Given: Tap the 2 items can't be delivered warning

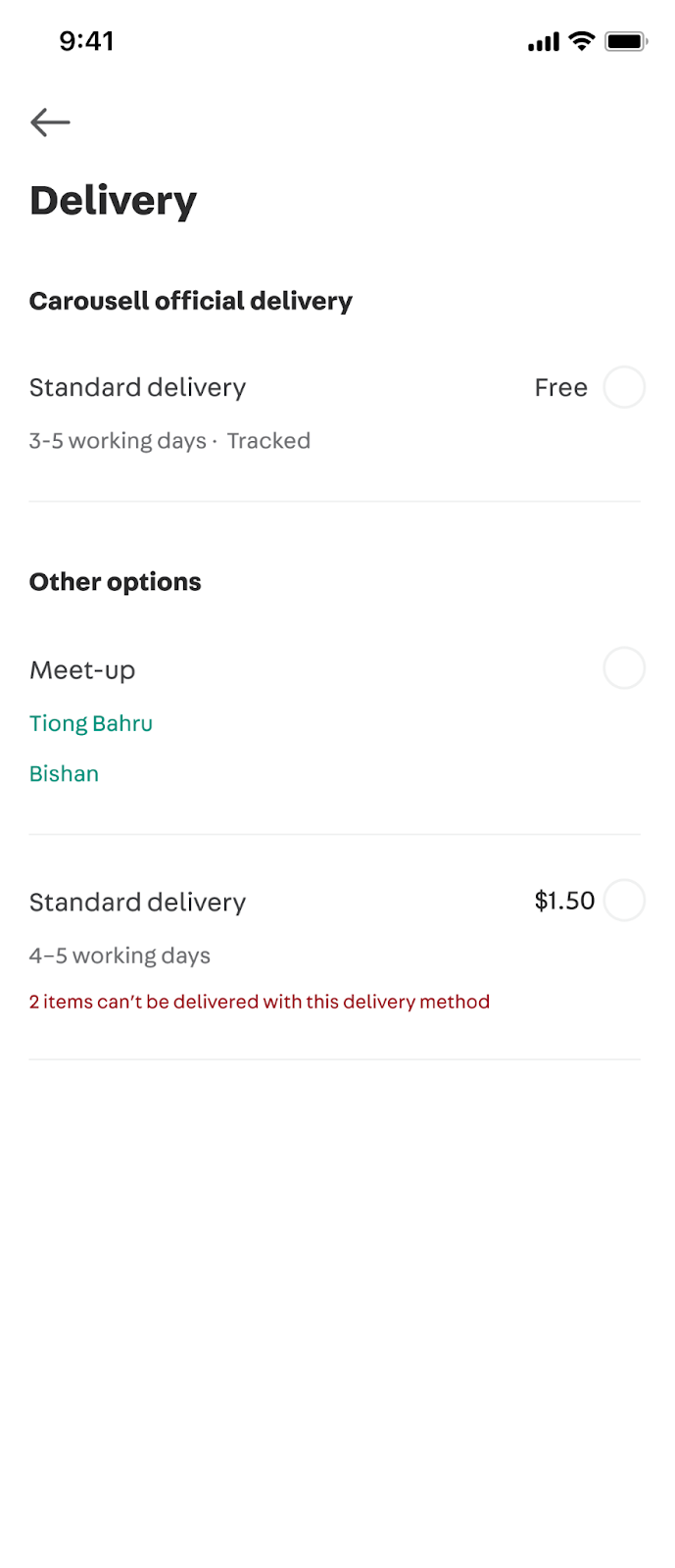Looking at the screenshot, I should pyautogui.click(x=260, y=1002).
